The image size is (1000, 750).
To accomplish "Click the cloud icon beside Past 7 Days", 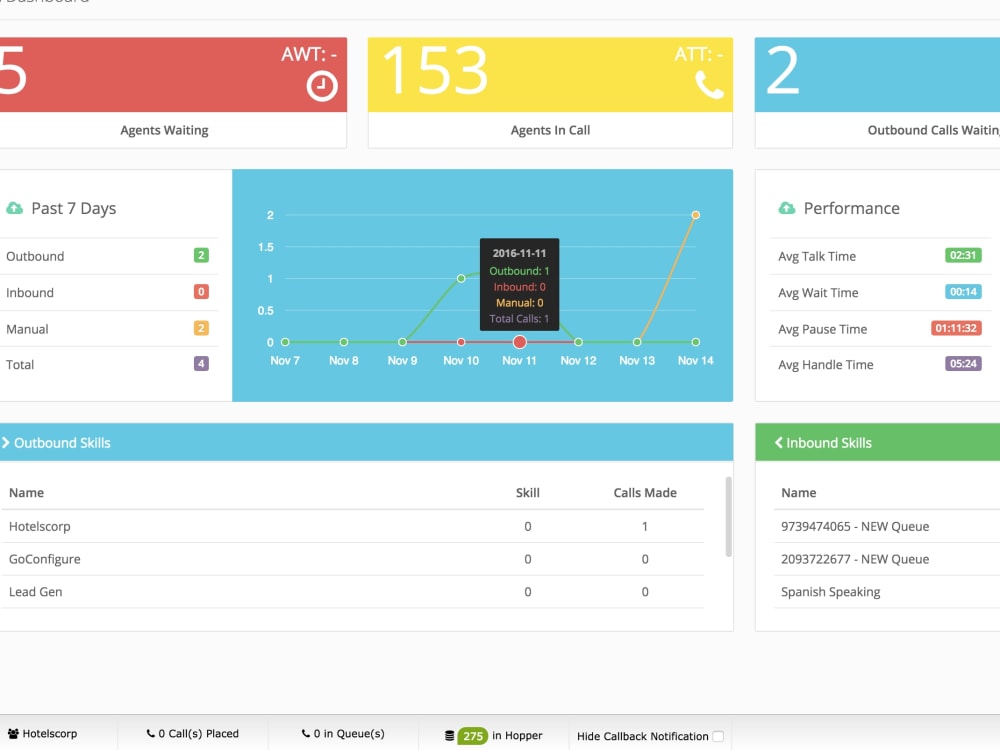I will (14, 208).
